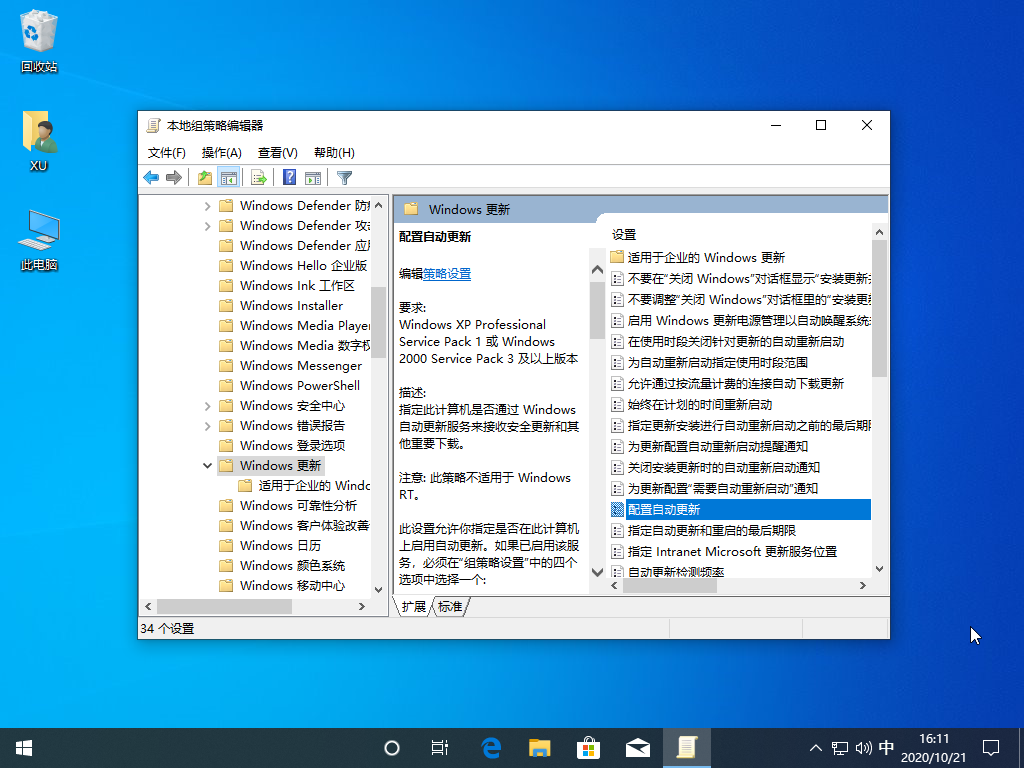
Task: Open Microsoft Store from taskbar
Action: tap(588, 748)
